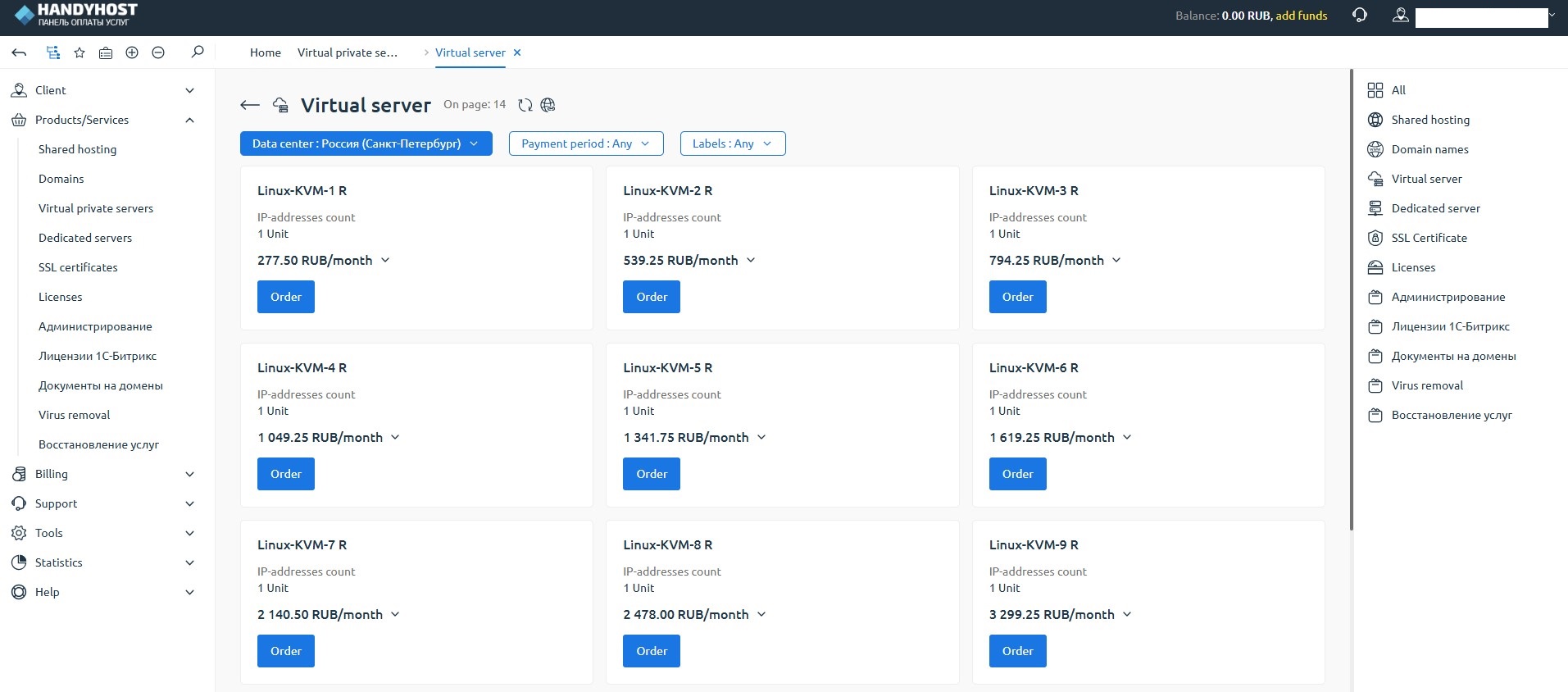This screenshot has width=1568, height=692.
Task: Select SSL Certificate in right panel
Action: [x=1429, y=238]
